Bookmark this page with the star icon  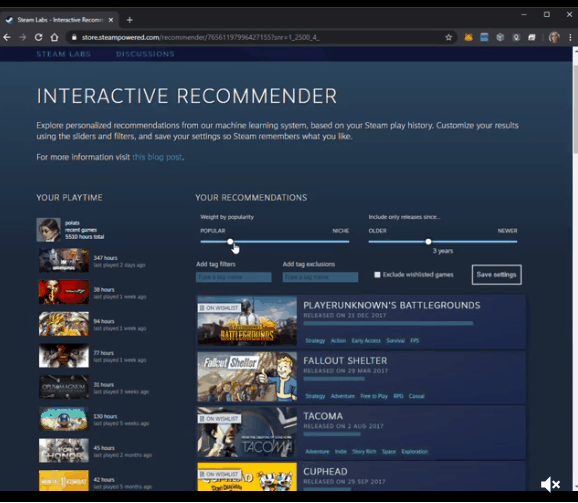pos(449,37)
